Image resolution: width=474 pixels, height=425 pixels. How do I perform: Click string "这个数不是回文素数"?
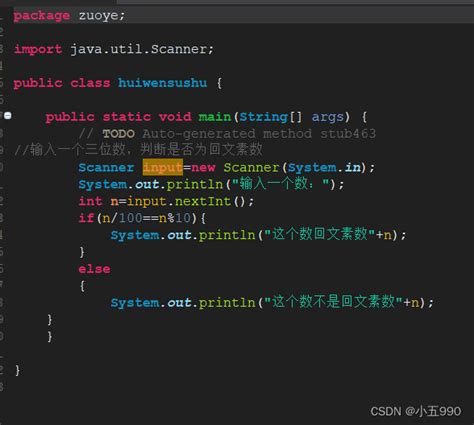point(333,302)
